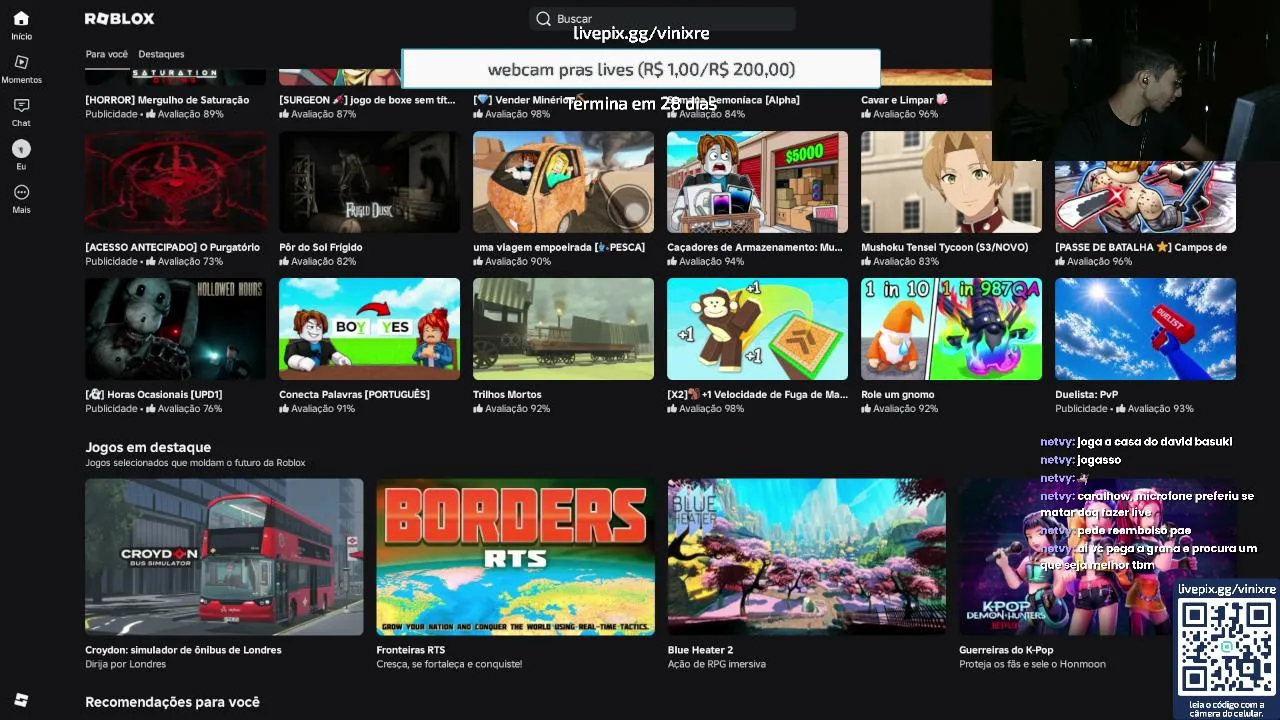Open the Trilhos Mortos train thumbnail
Screen dimensions: 1280x720
[563, 329]
